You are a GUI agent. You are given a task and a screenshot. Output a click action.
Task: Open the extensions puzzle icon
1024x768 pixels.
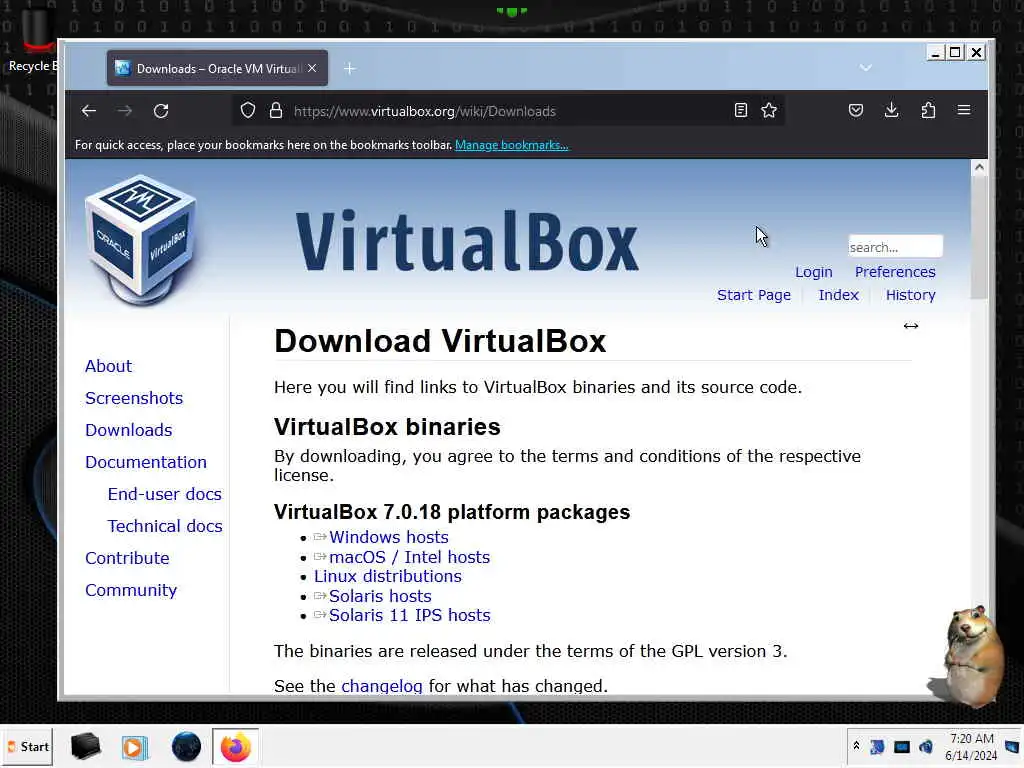coord(928,110)
